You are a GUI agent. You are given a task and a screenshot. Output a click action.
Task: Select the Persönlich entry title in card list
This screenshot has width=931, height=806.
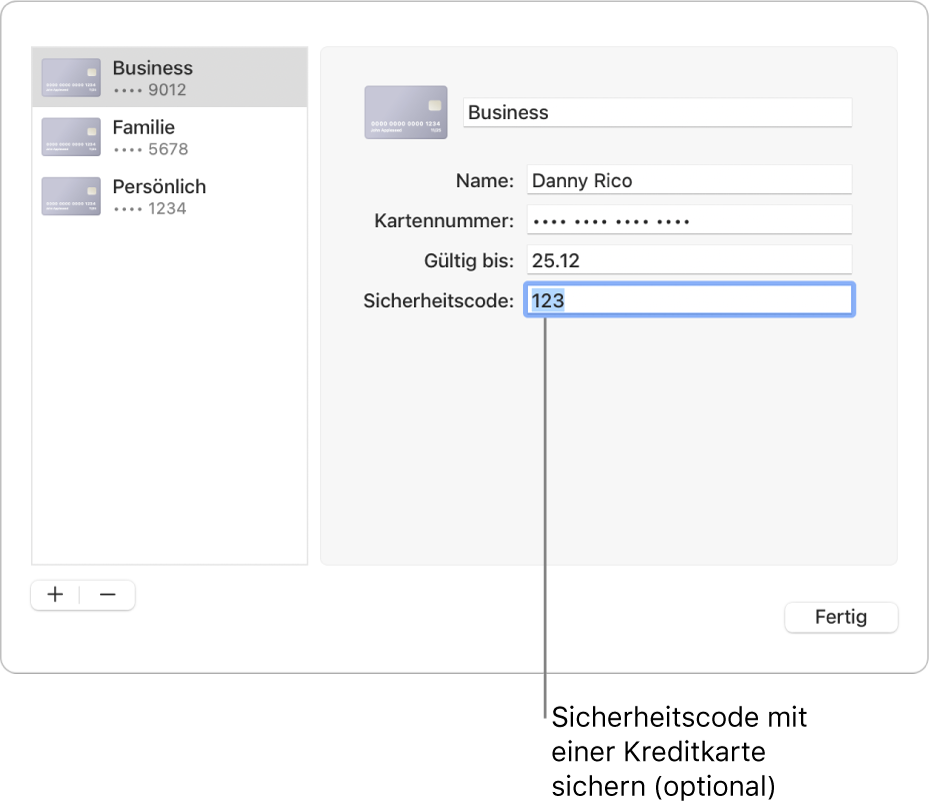click(159, 186)
